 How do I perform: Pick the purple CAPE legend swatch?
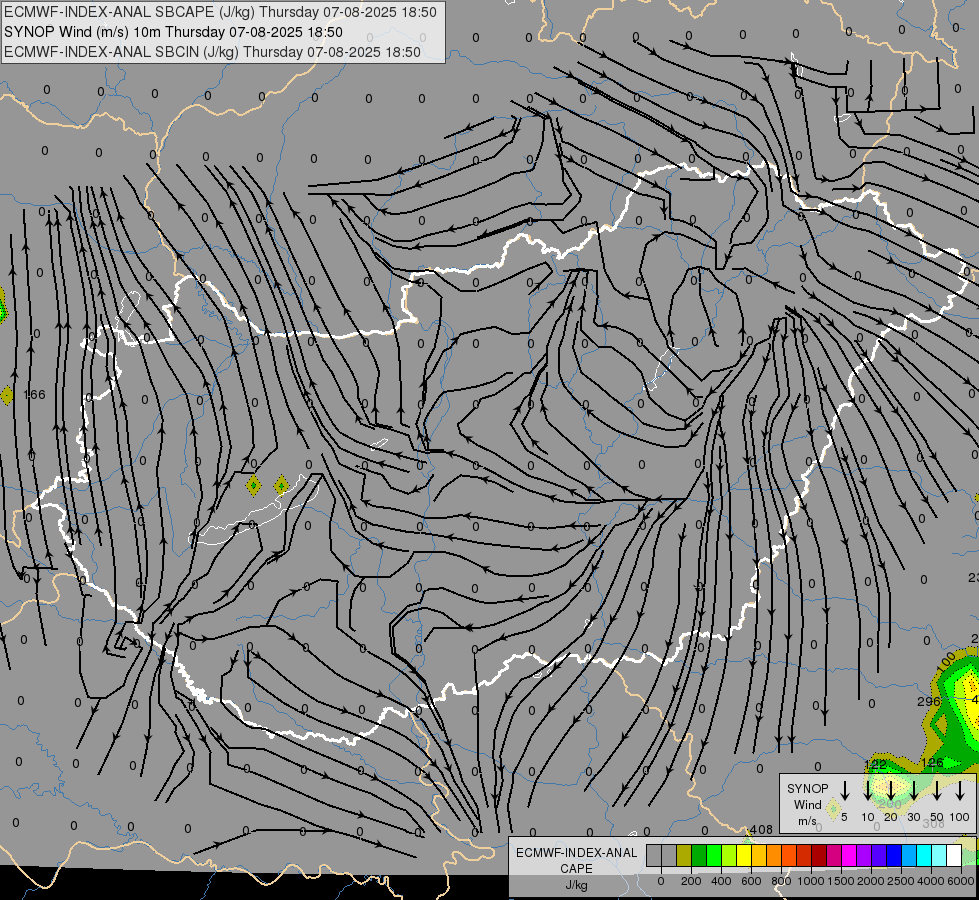coord(865,856)
